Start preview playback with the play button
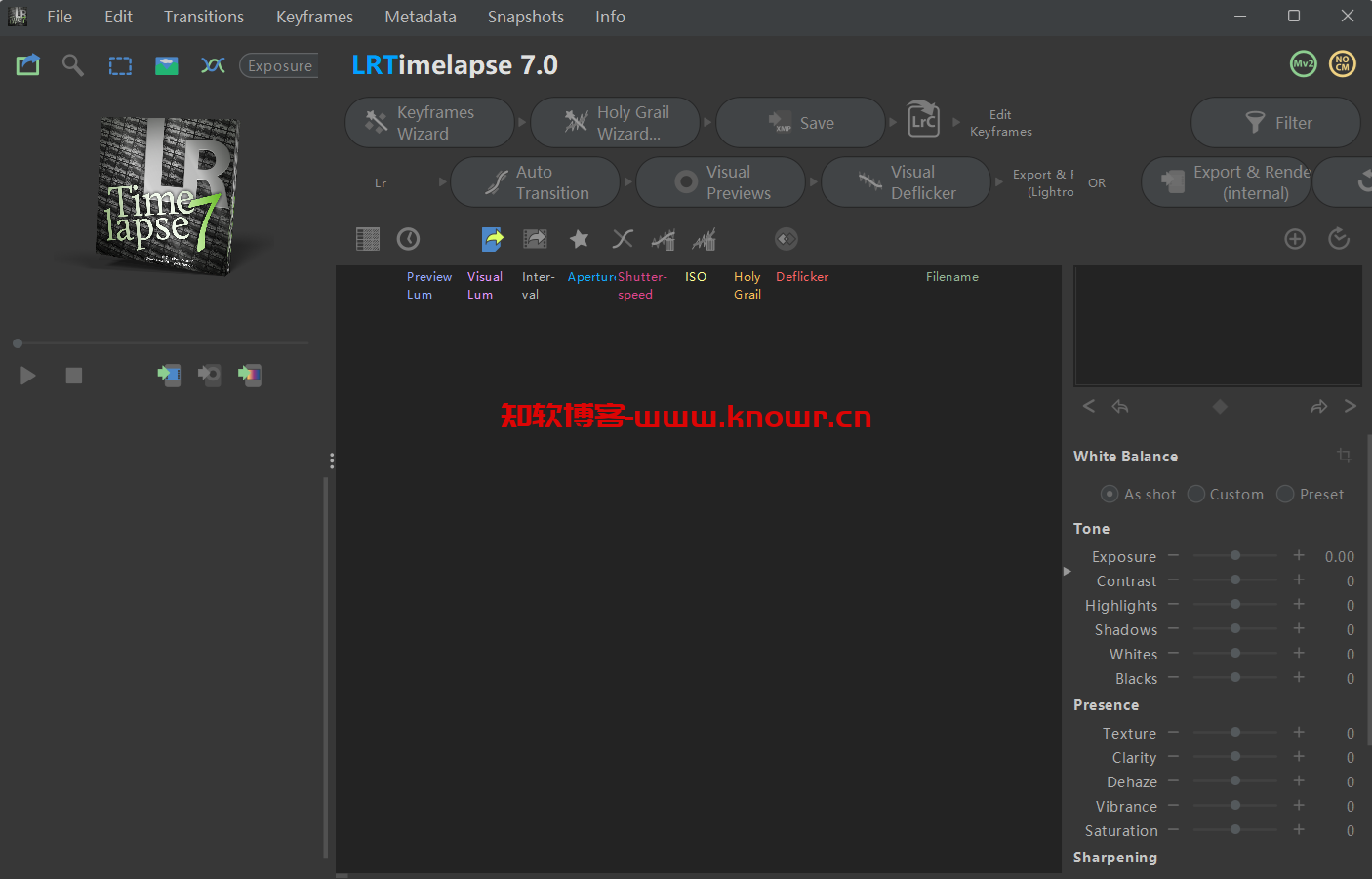Viewport: 1372px width, 879px height. [x=28, y=376]
